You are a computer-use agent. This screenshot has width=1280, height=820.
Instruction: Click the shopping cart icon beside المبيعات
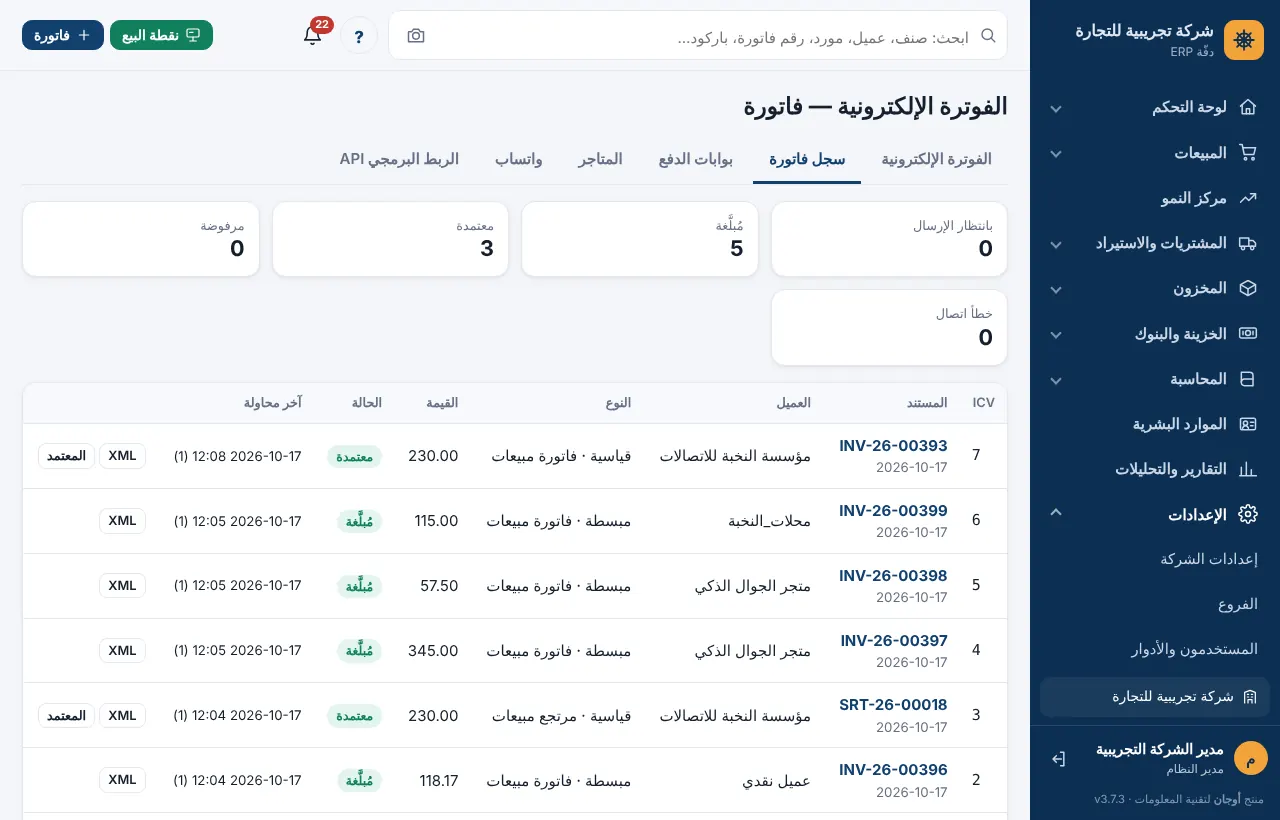pyautogui.click(x=1247, y=153)
